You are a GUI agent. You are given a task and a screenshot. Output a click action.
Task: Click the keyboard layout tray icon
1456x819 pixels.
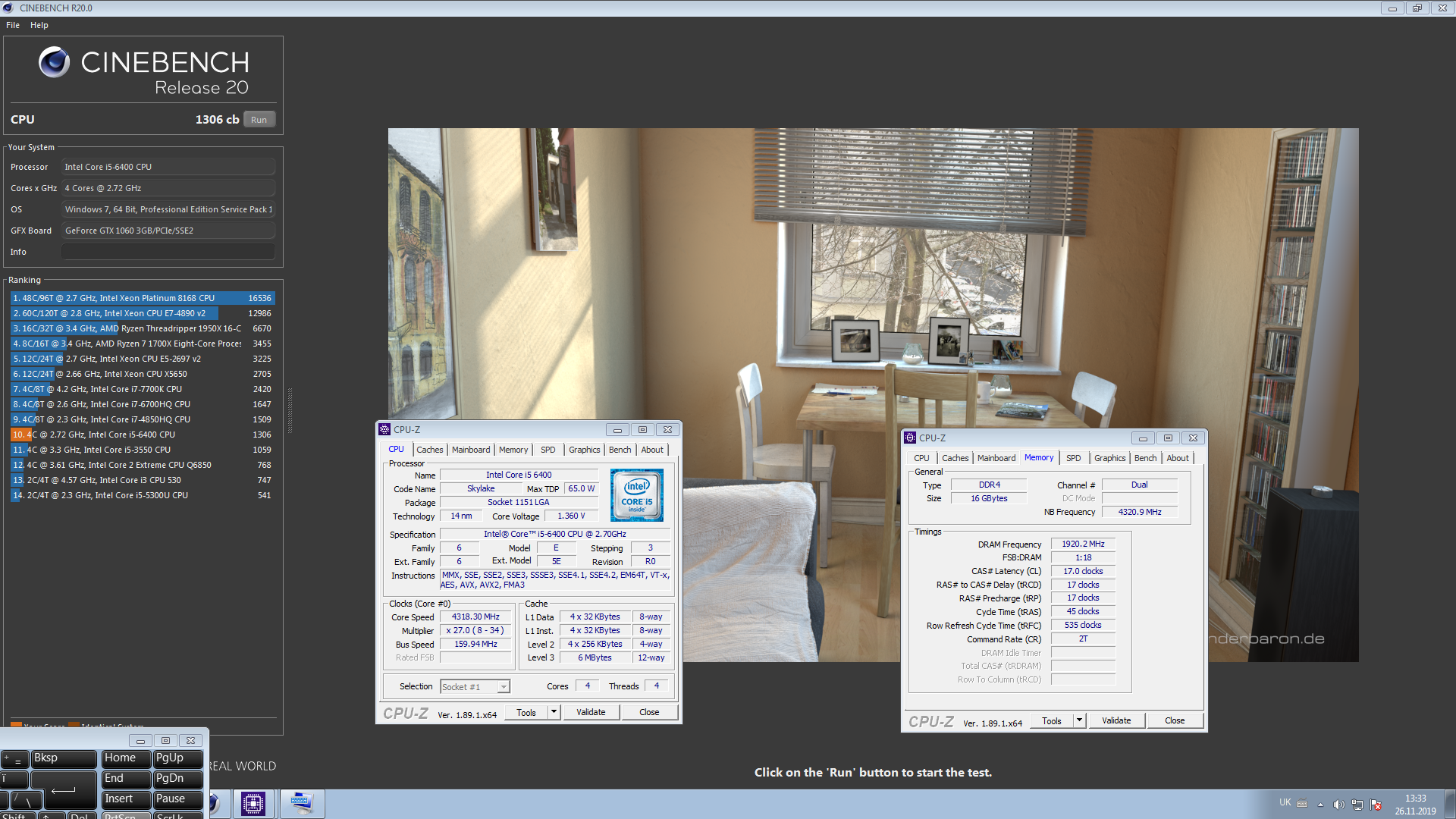[x=1302, y=803]
